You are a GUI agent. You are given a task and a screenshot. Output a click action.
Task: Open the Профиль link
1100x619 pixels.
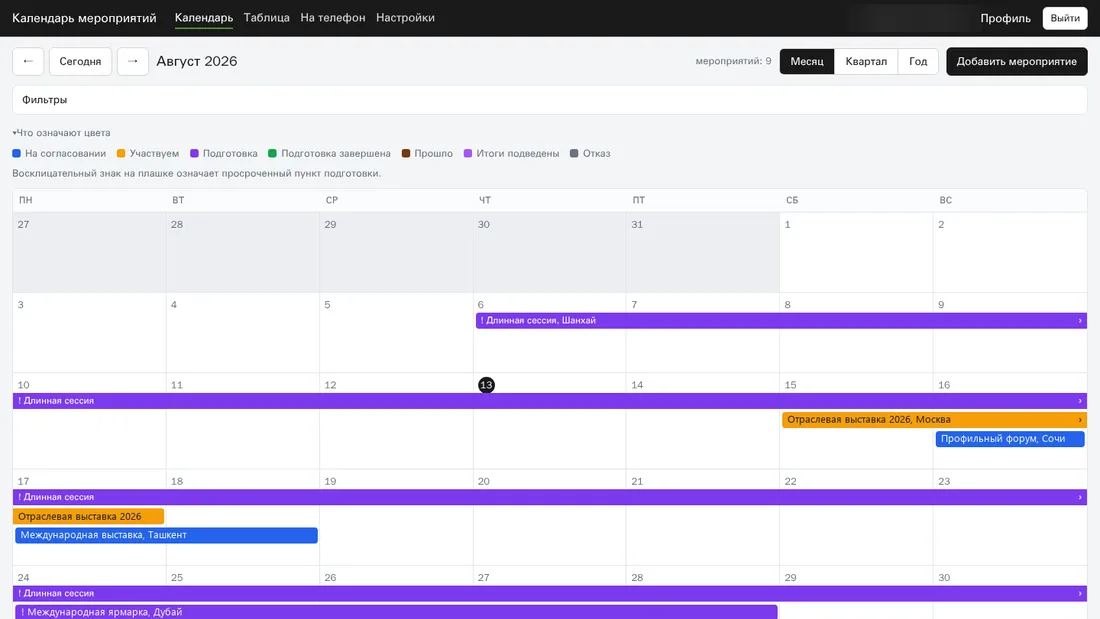pos(1005,18)
